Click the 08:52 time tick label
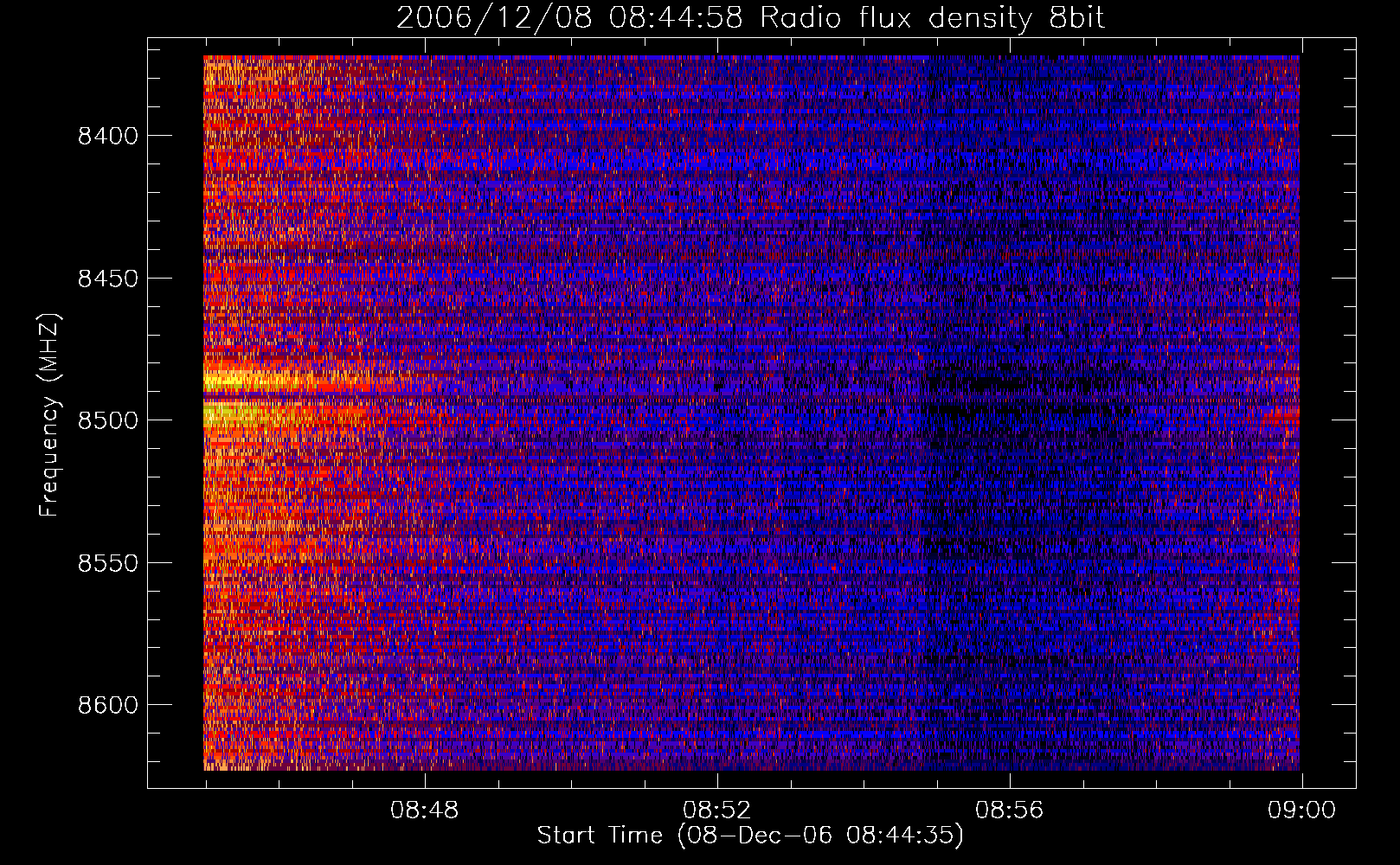 point(717,811)
